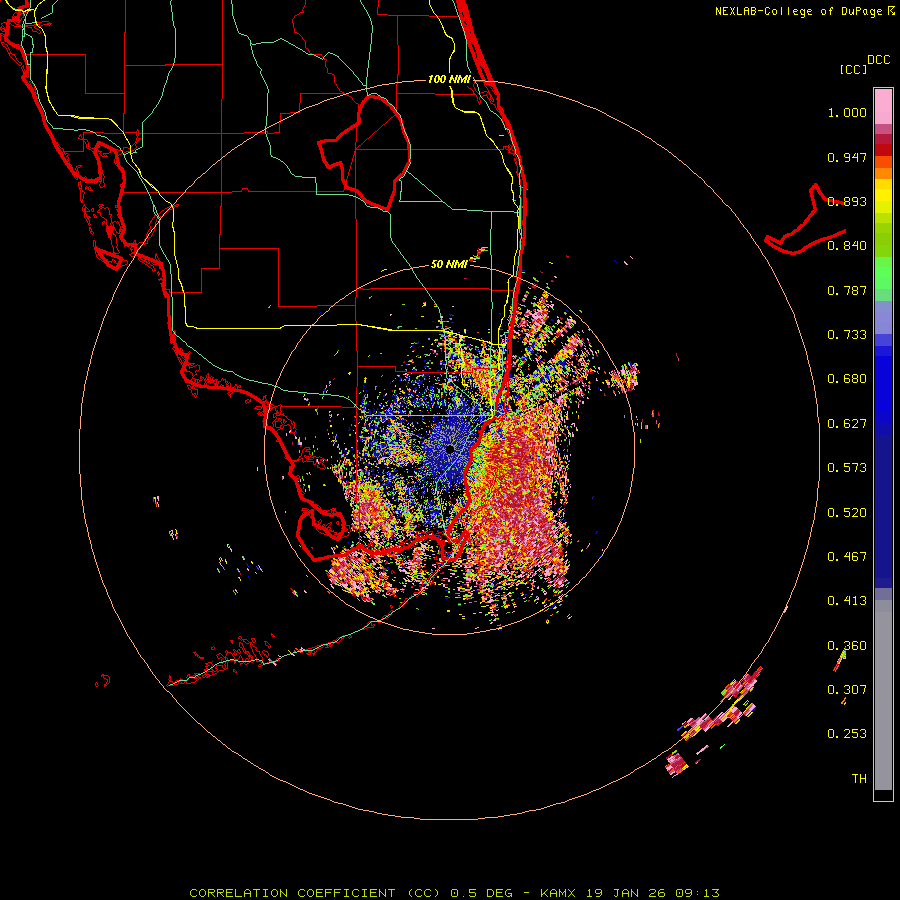Click the Correlation Coefficient KAMX caption text

point(454,893)
